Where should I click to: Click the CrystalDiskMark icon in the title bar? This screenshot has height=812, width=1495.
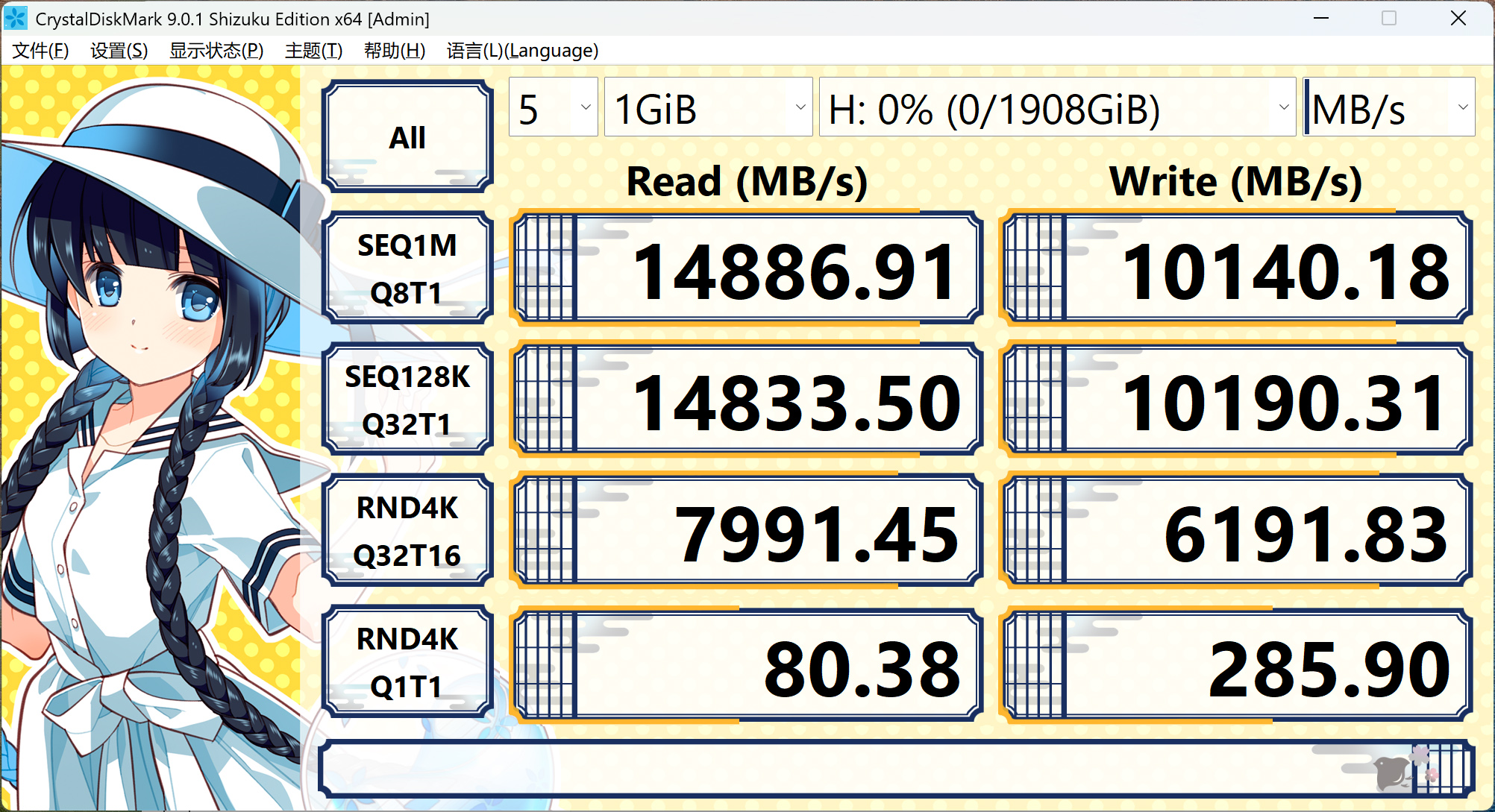click(15, 18)
